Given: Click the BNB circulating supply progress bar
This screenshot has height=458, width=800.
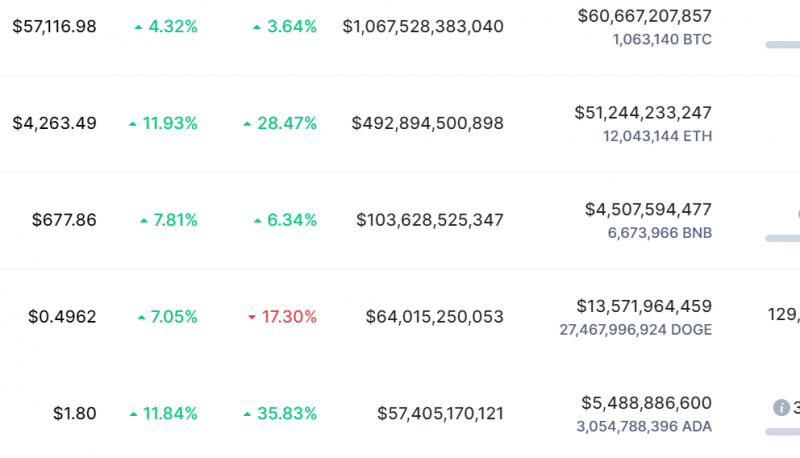Looking at the screenshot, I should click(782, 238).
